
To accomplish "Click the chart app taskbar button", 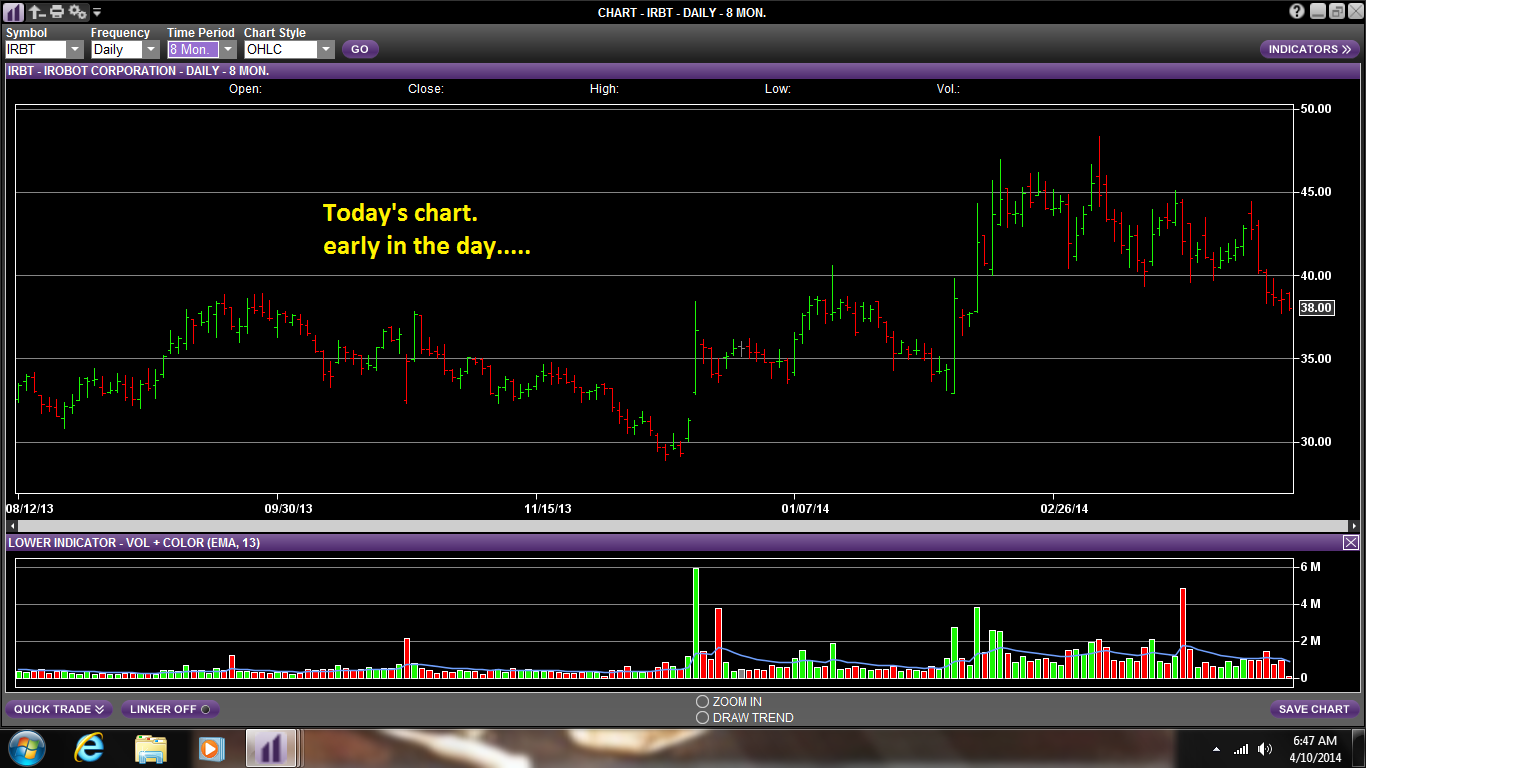I will pos(270,748).
